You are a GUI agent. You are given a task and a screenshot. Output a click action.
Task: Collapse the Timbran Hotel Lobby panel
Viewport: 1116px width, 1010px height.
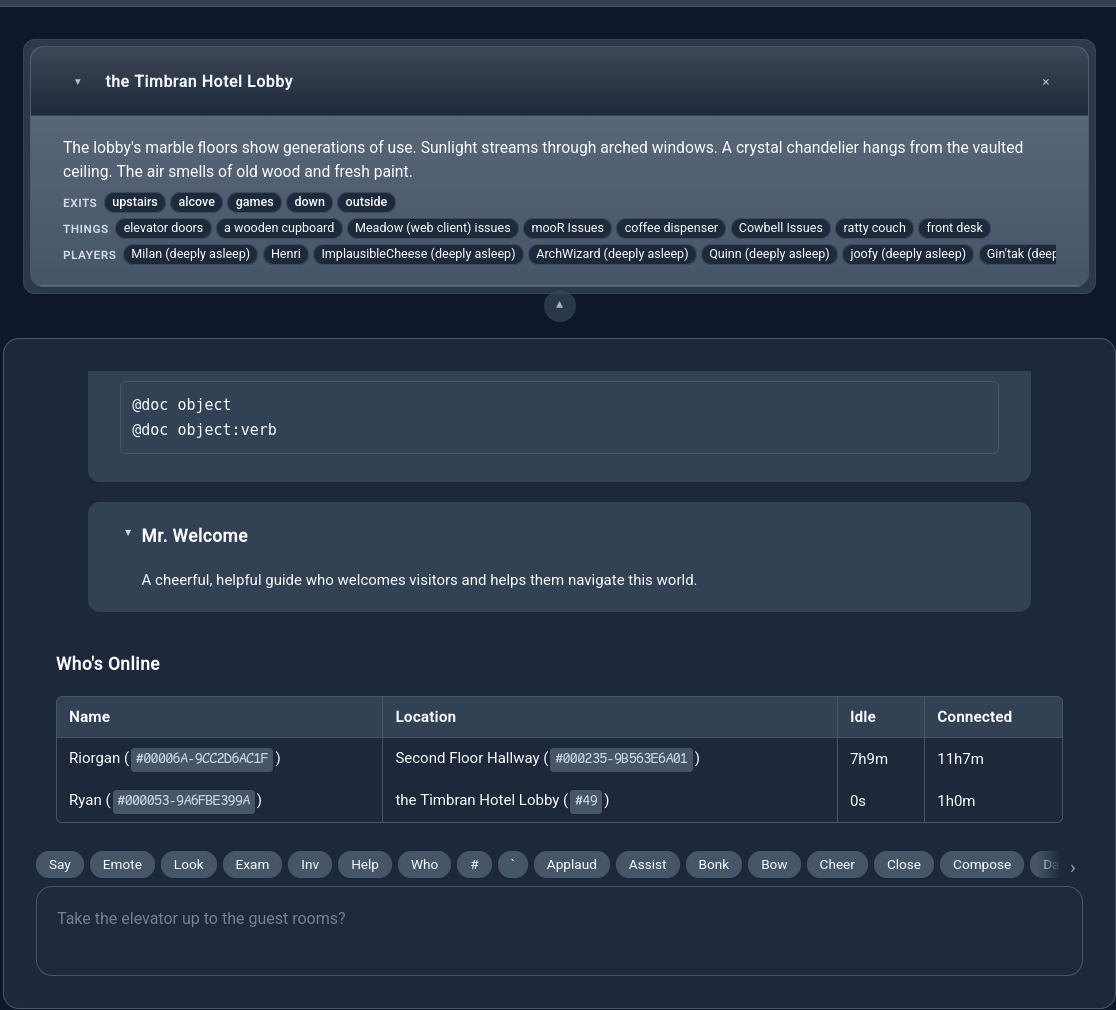(x=78, y=82)
